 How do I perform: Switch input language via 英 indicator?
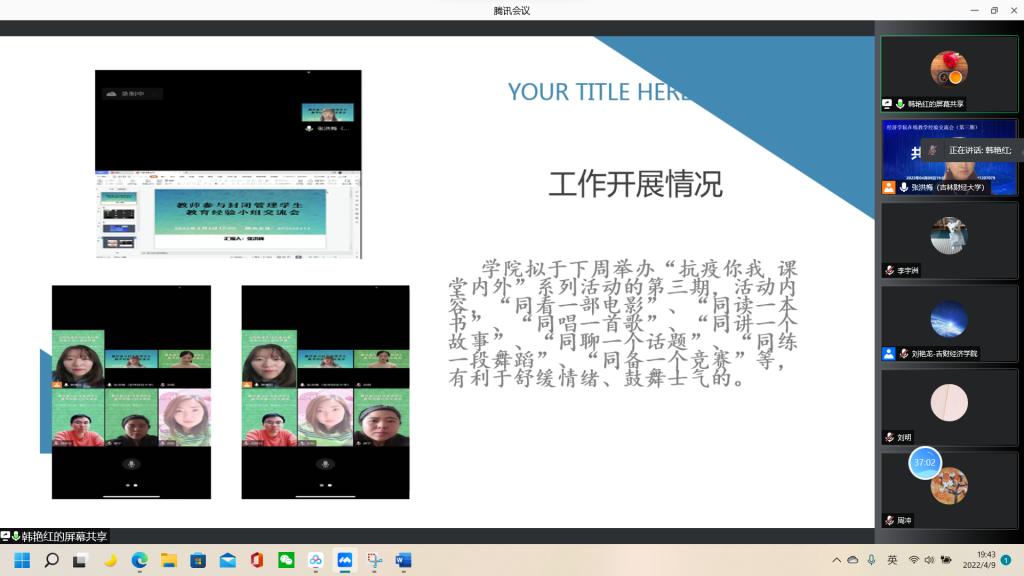point(892,560)
